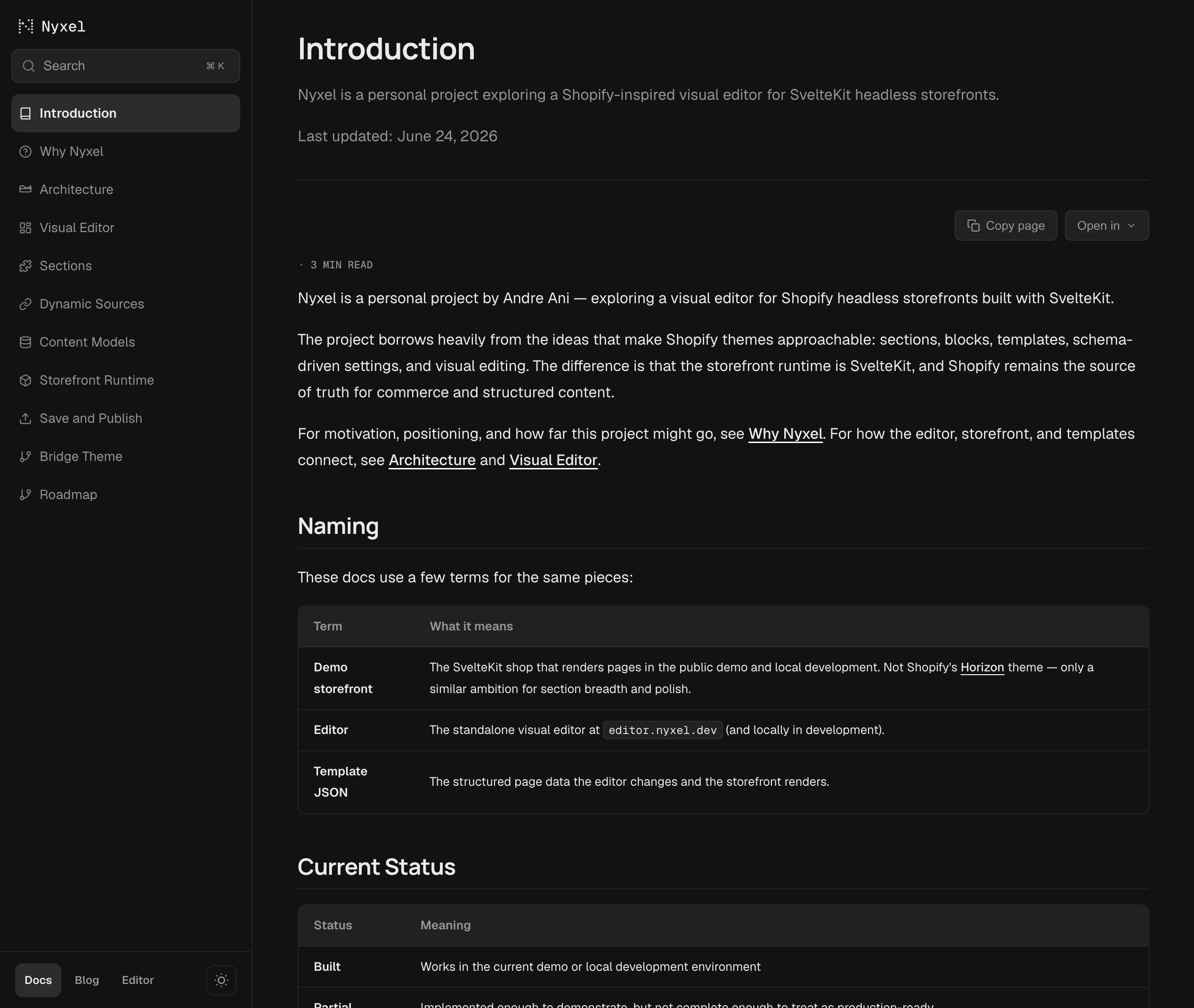The image size is (1194, 1008).
Task: Click the Storefront Runtime box icon
Action: [25, 380]
